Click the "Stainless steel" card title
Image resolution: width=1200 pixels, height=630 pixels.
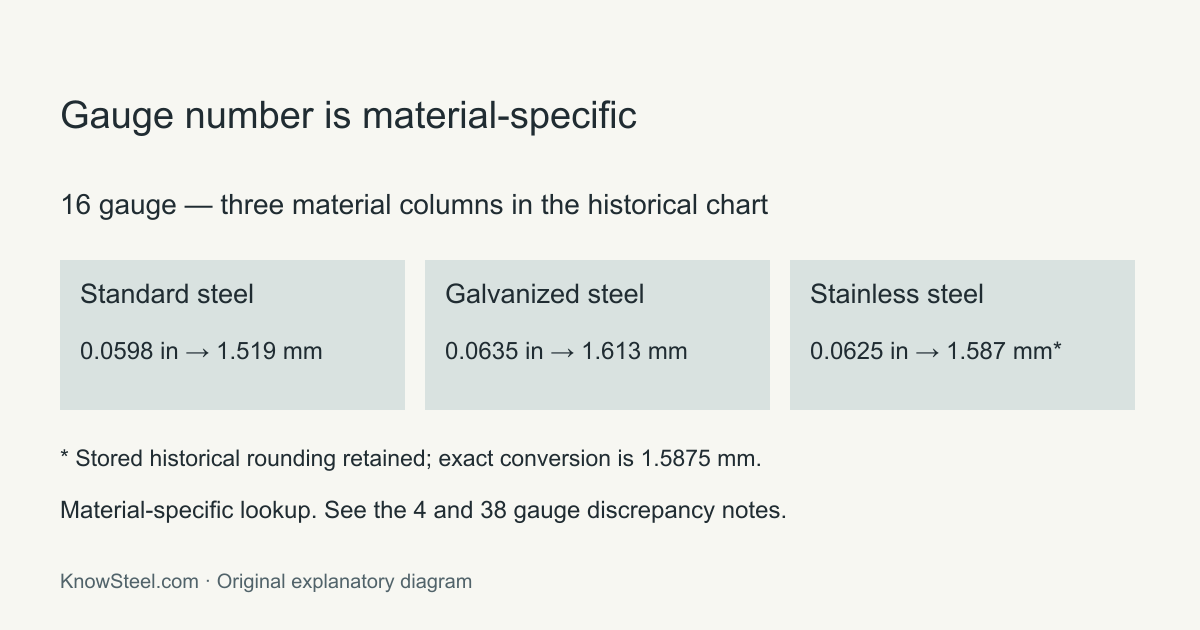897,294
